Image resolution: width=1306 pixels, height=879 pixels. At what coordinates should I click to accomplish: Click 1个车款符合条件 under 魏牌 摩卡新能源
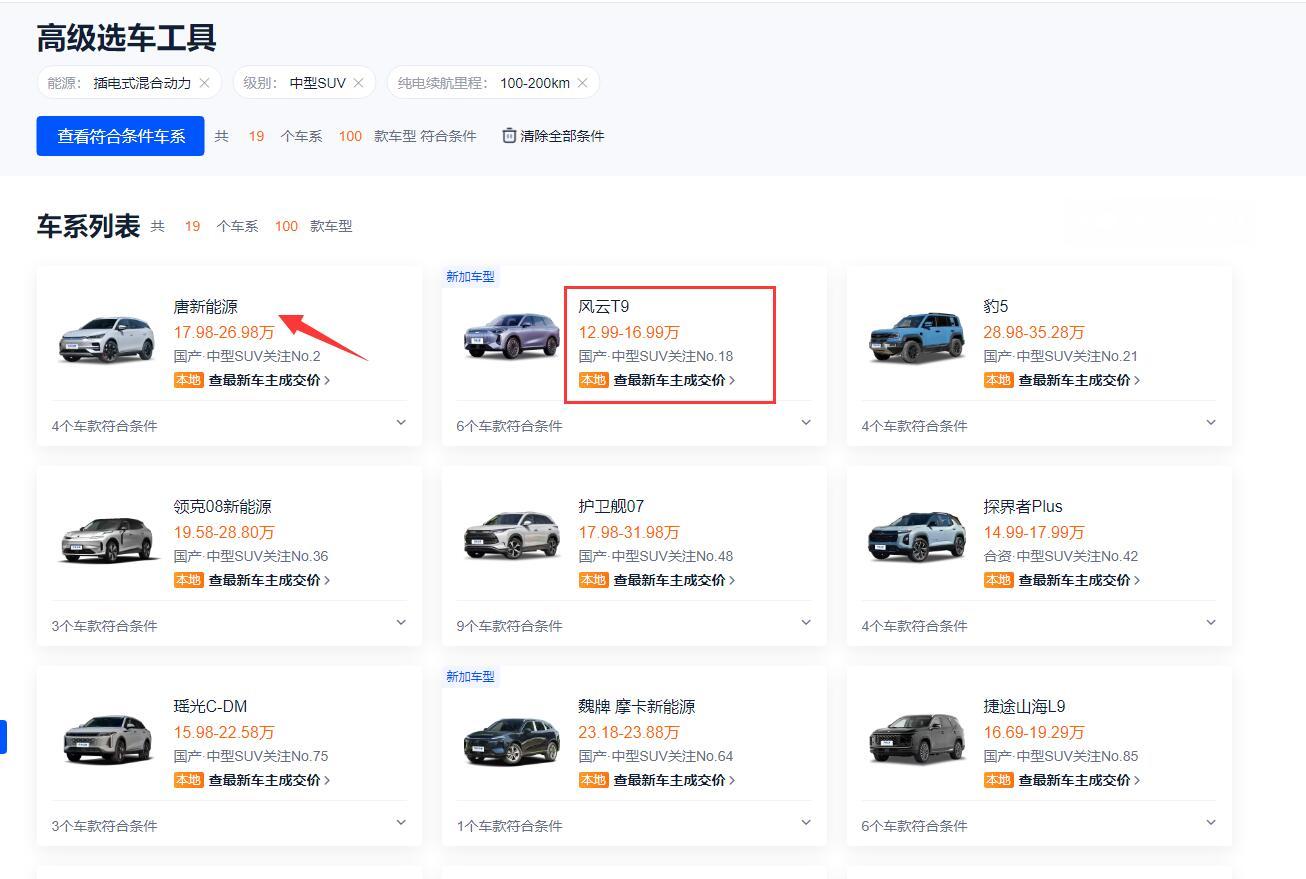point(510,826)
